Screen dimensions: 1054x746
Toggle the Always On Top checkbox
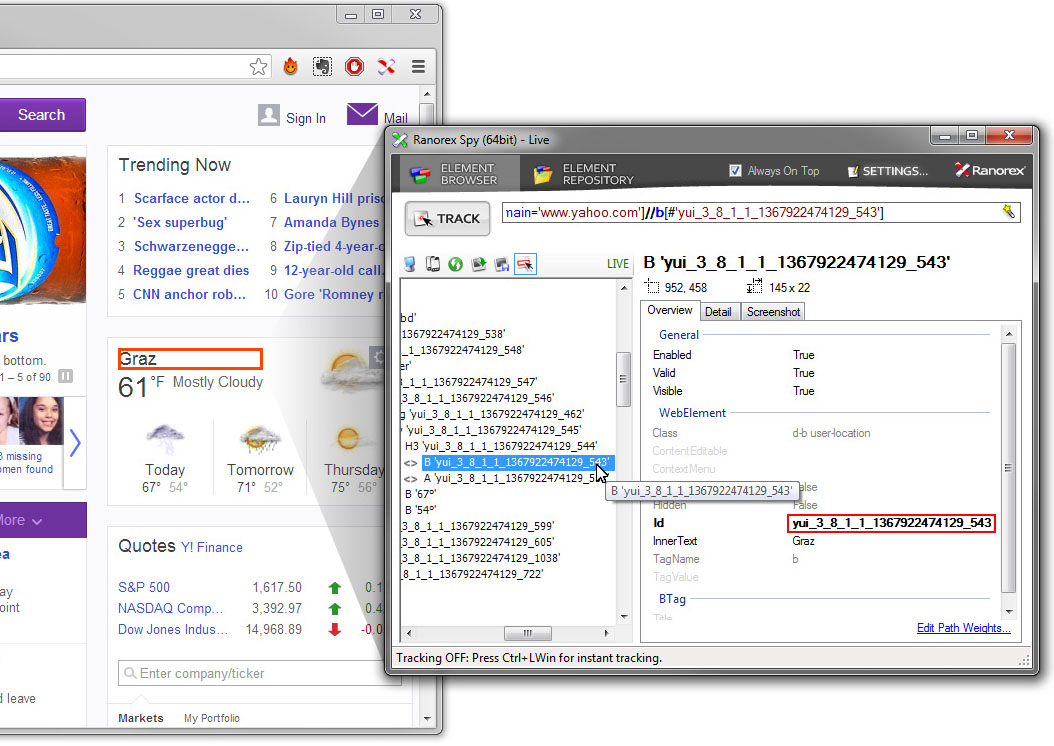[735, 171]
